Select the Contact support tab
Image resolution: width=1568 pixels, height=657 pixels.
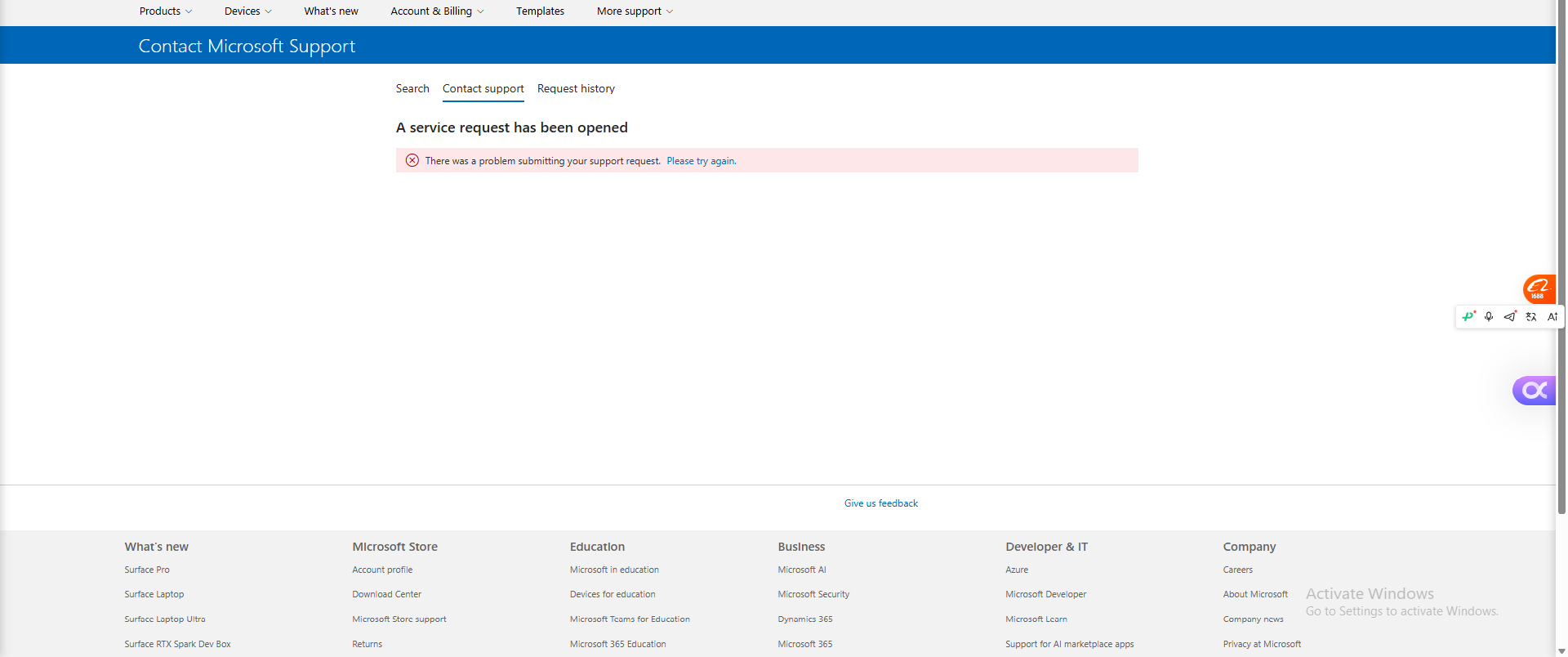pyautogui.click(x=483, y=88)
